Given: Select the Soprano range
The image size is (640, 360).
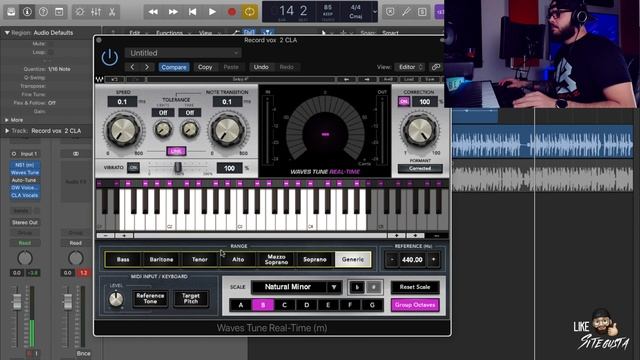Looking at the screenshot, I should (x=315, y=259).
